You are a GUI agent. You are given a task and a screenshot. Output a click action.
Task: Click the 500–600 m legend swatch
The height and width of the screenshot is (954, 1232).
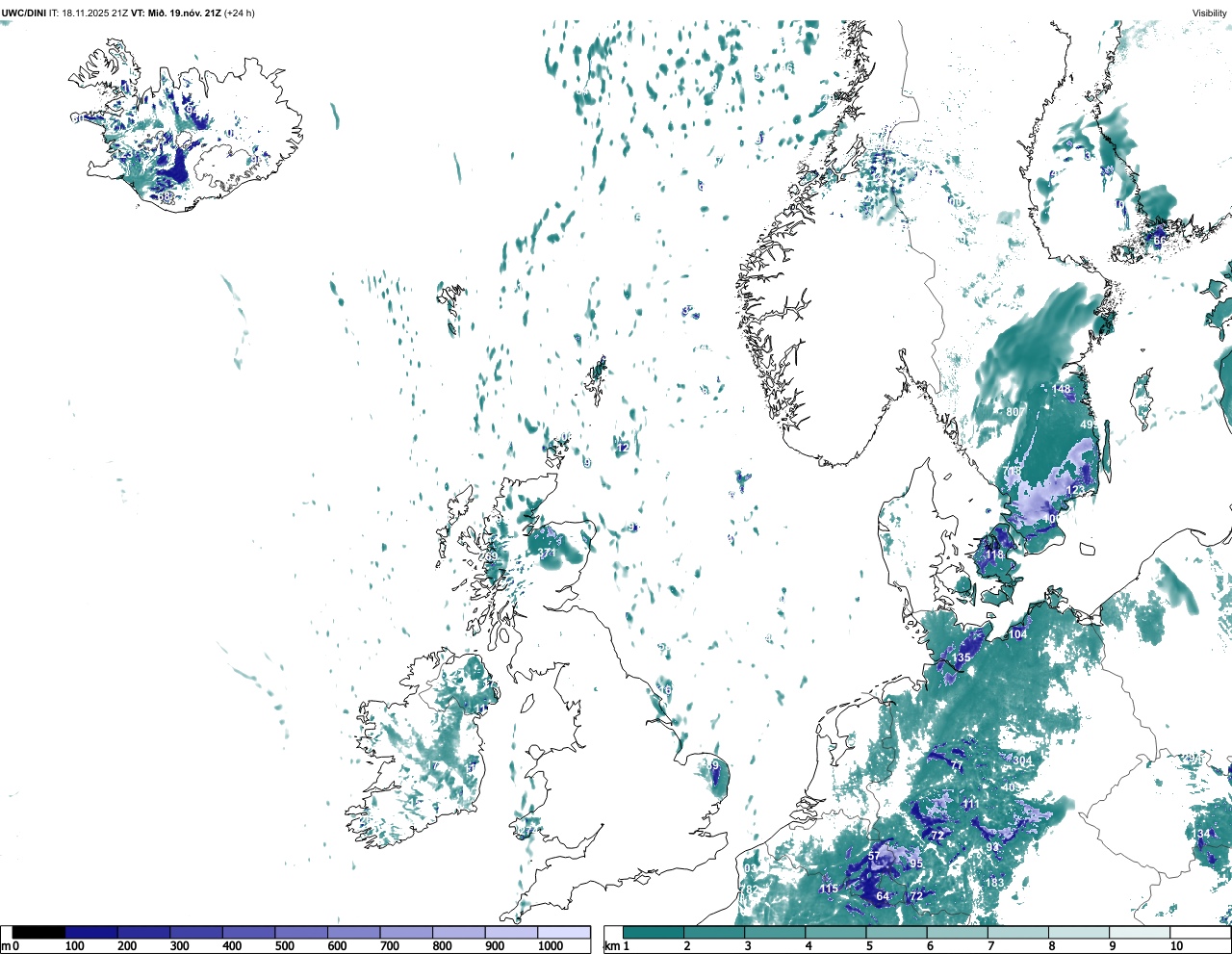pos(301,933)
